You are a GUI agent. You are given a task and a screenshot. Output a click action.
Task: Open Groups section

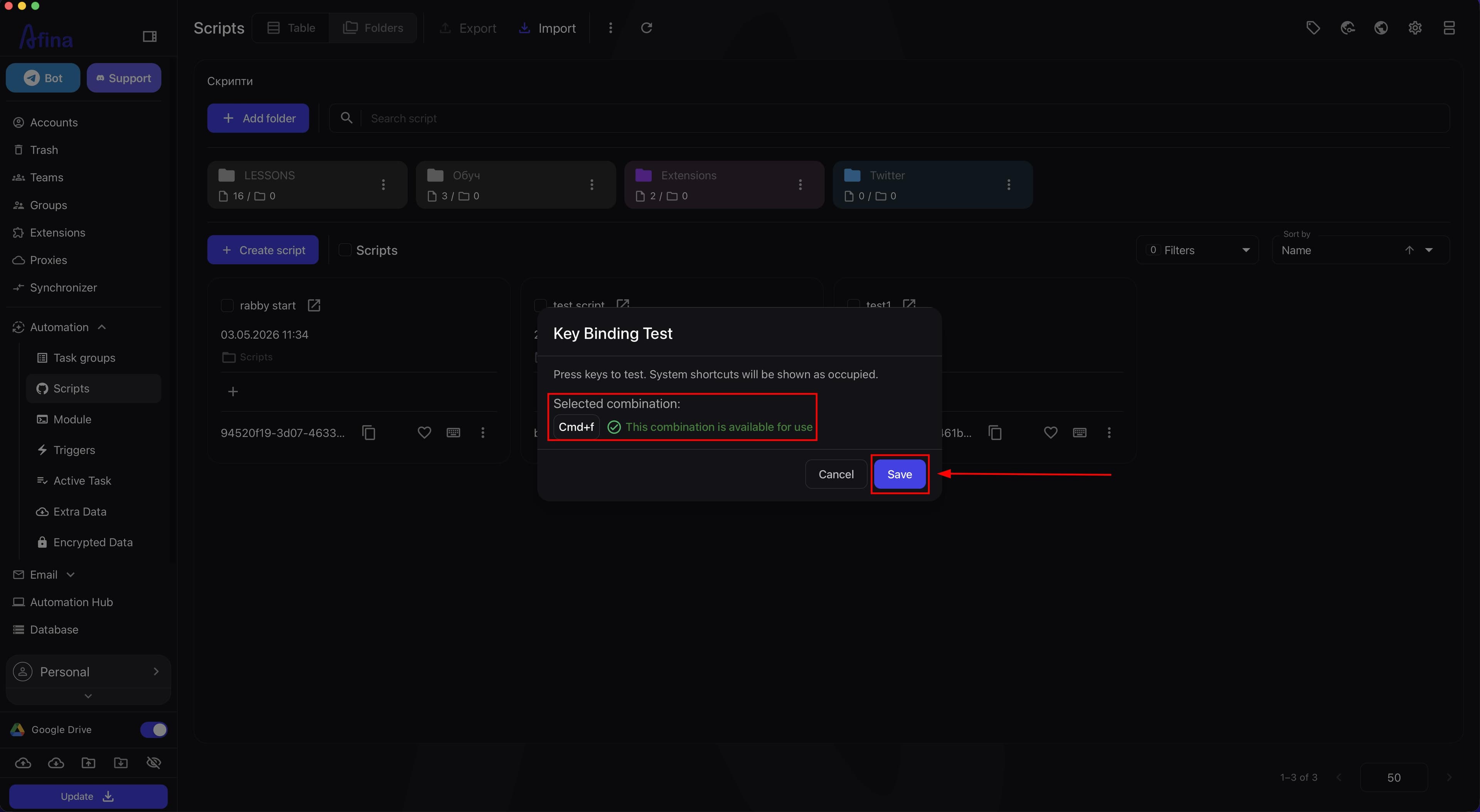click(x=48, y=205)
